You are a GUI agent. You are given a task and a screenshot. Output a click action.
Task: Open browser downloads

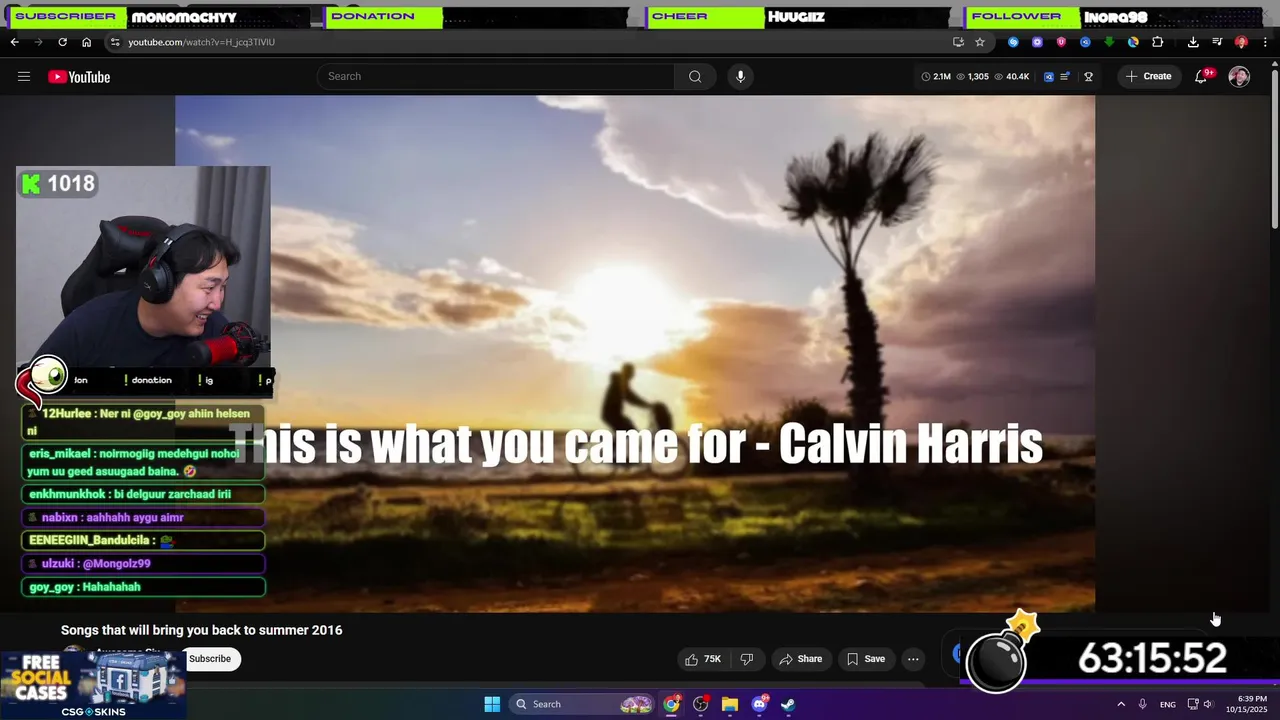point(1193,42)
